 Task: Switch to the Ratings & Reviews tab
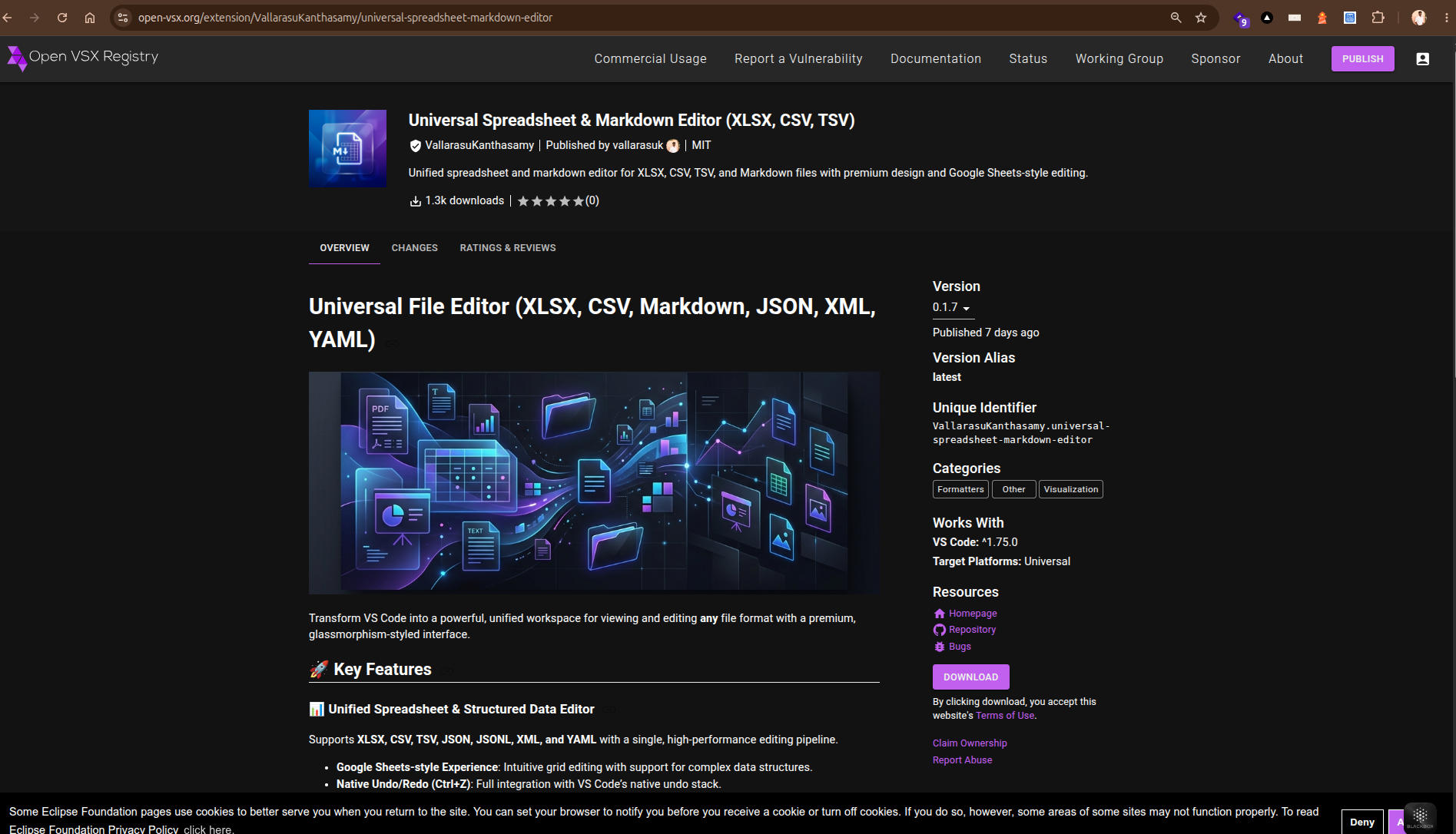(x=508, y=248)
